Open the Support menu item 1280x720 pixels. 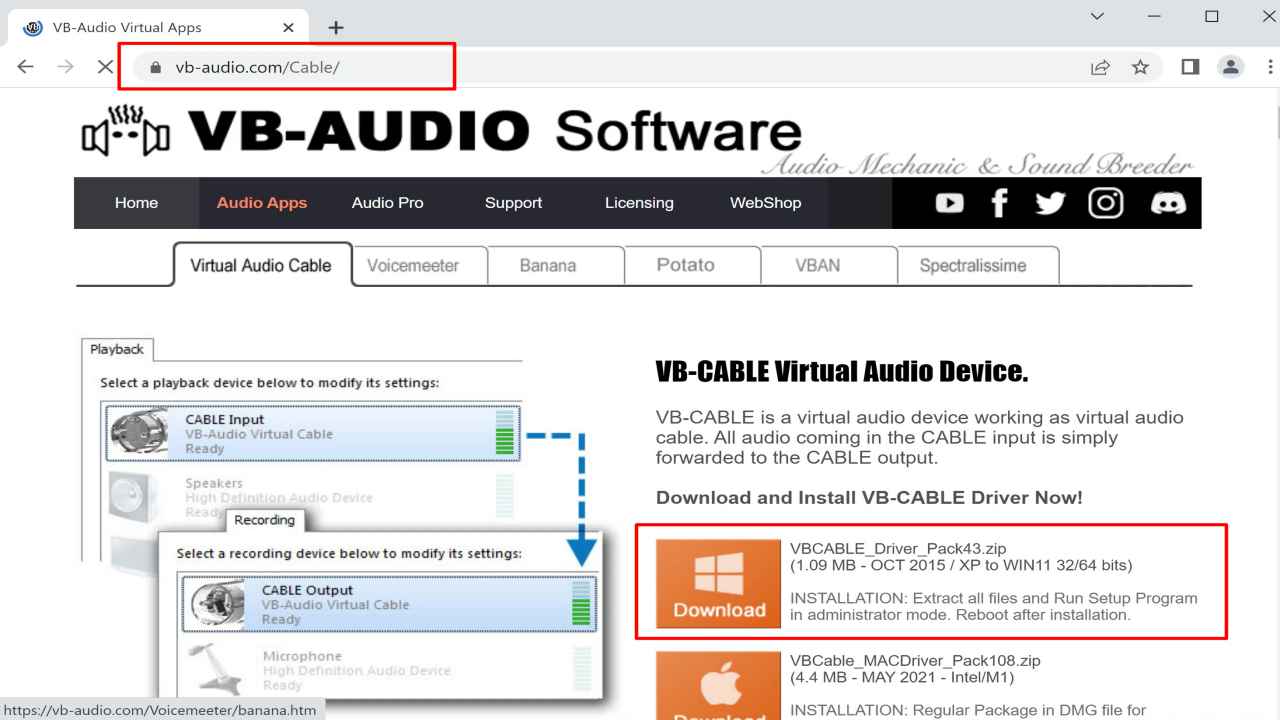[513, 203]
